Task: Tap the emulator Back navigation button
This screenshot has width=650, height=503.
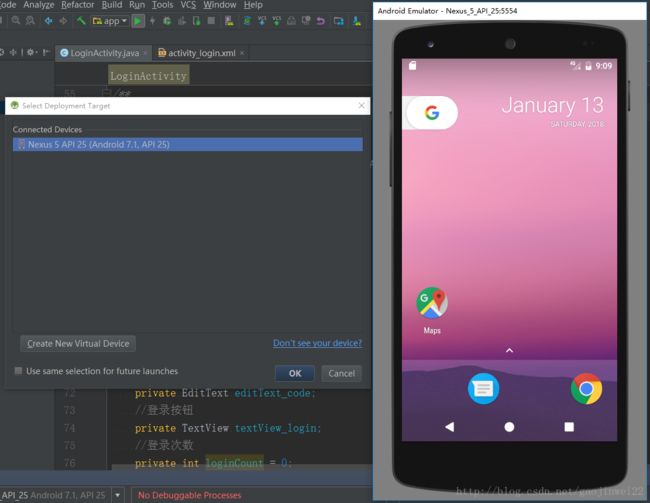Action: (x=449, y=427)
